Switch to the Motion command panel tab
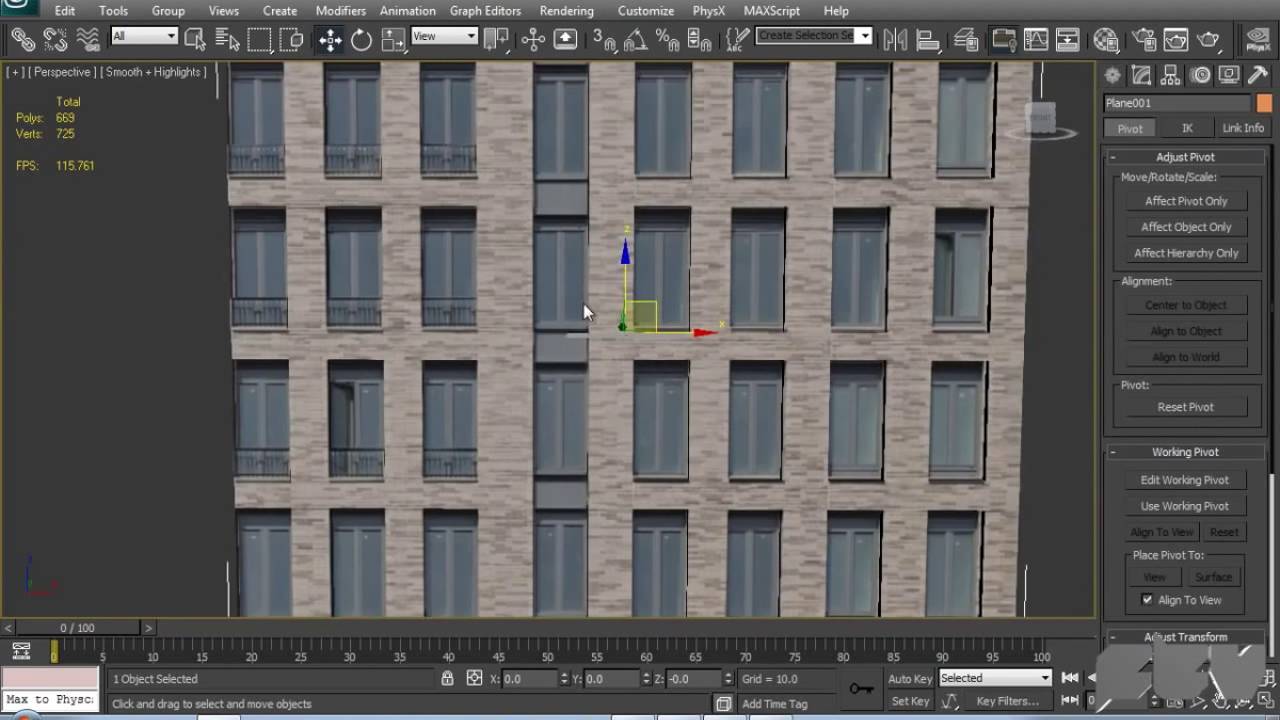Image resolution: width=1280 pixels, height=720 pixels. (1201, 76)
